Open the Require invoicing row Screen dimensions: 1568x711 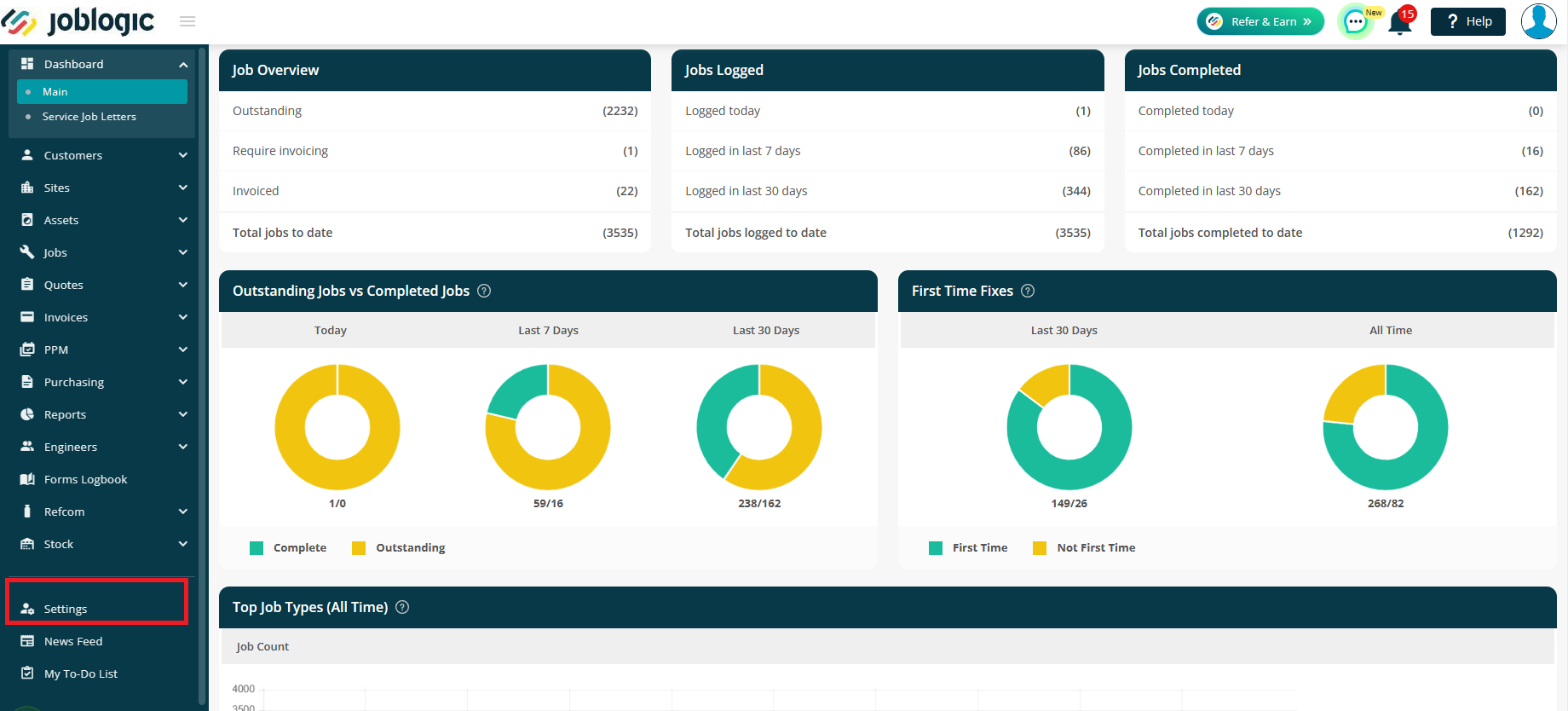(x=435, y=151)
